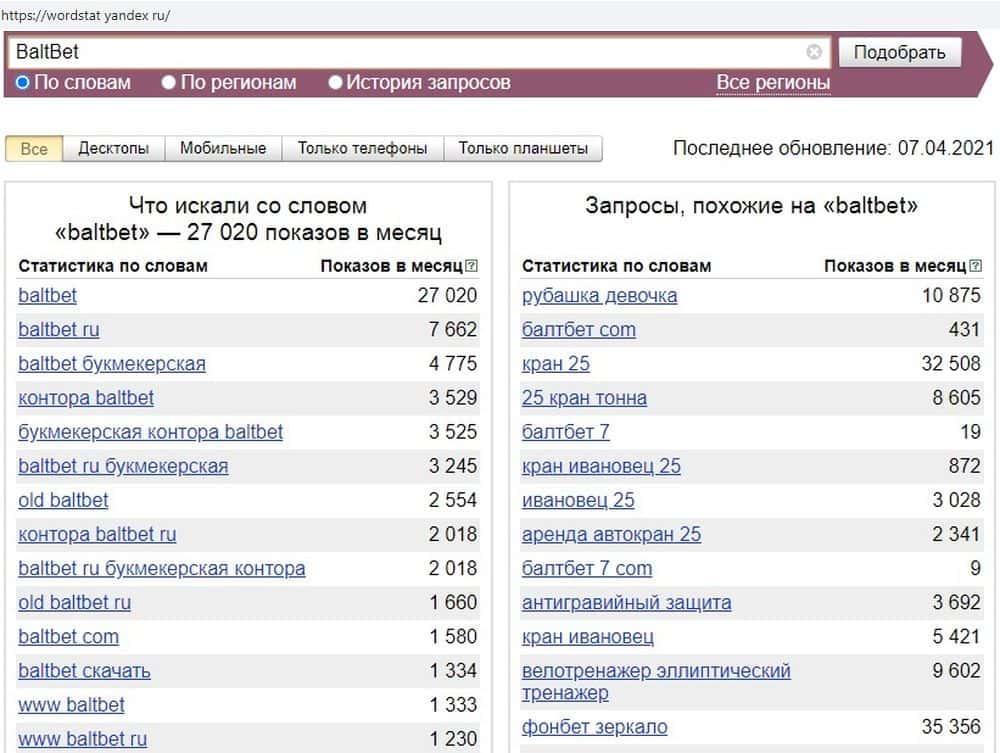Screen dimensions: 1000x753
Task: Switch to the 'Только телефоны' tab
Action: 362,148
